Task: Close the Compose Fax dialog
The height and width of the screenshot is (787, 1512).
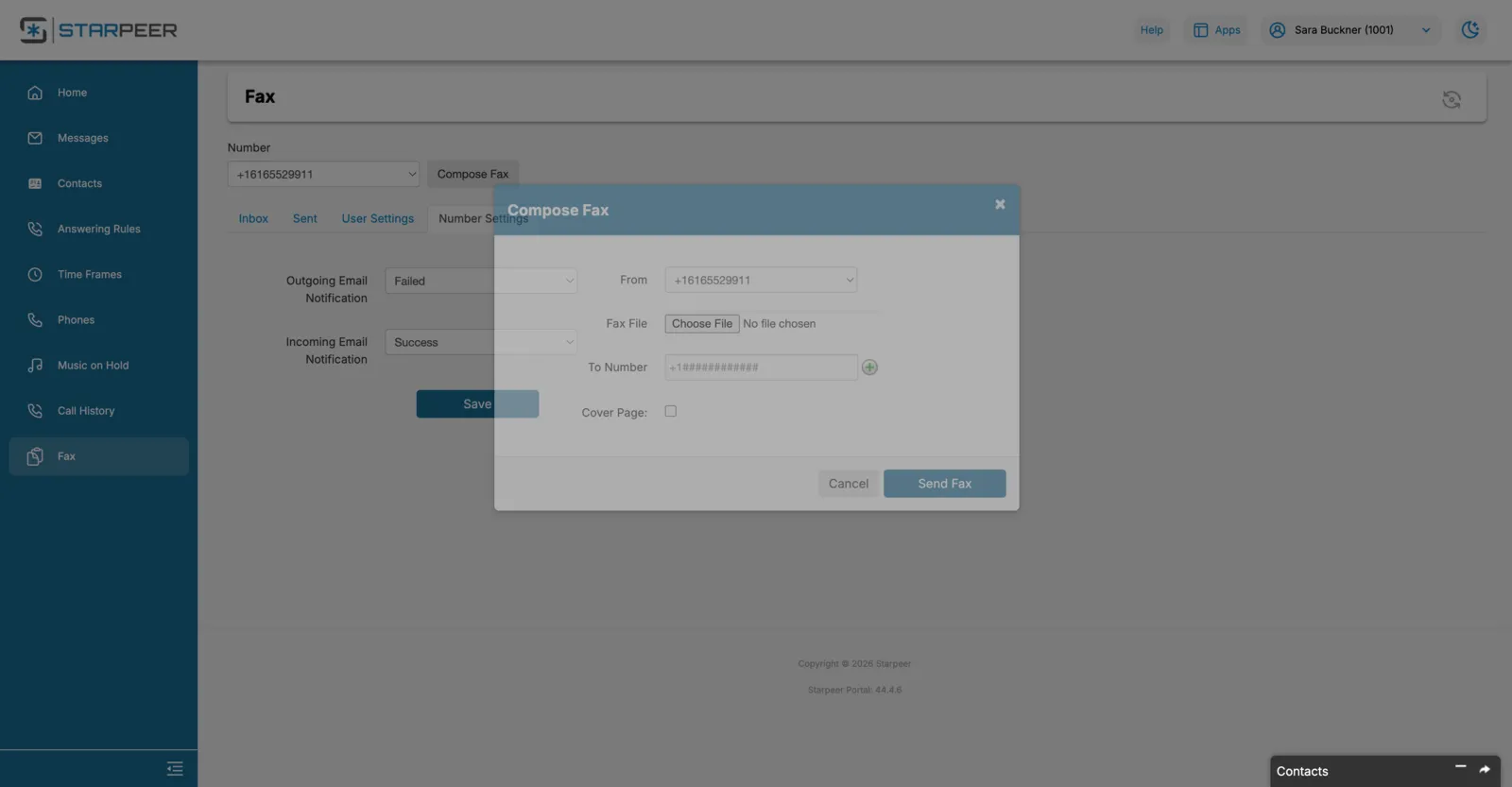Action: click(1000, 204)
